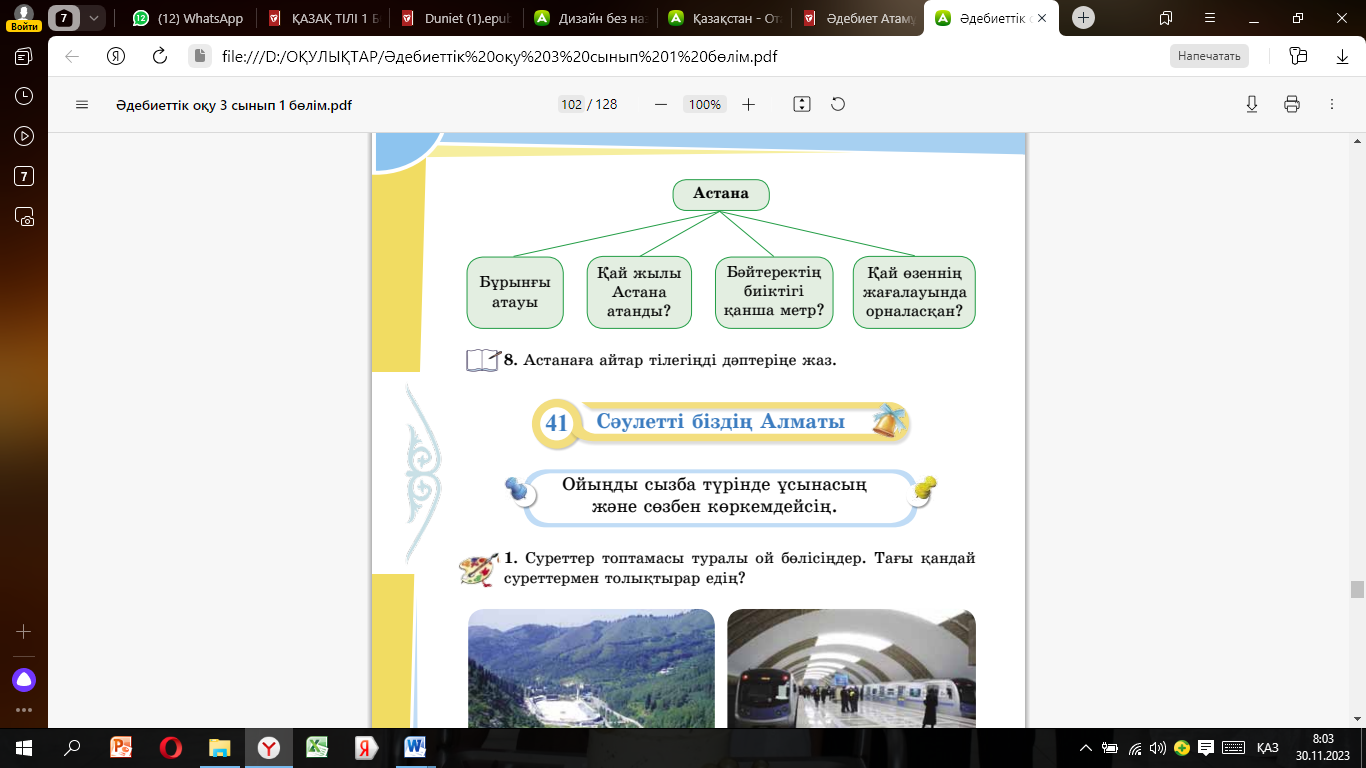Image resolution: width=1366 pixels, height=768 pixels.
Task: Switch to the Әдебиет Атамұра tab
Action: 858,18
